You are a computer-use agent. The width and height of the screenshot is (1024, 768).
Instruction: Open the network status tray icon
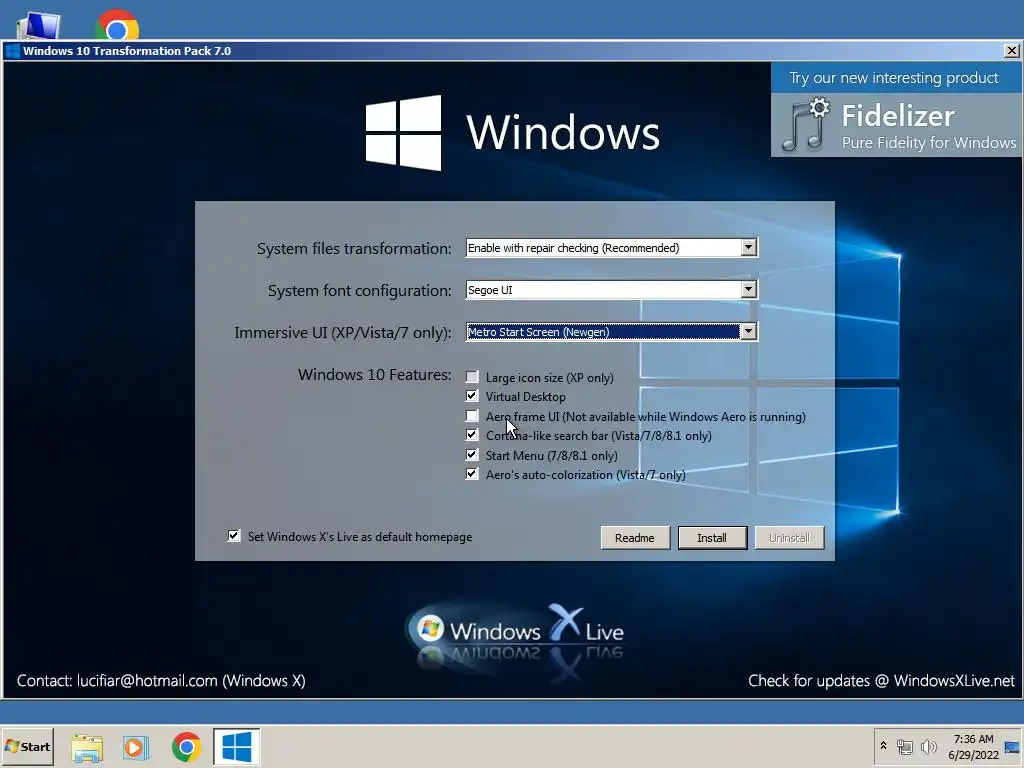point(904,747)
